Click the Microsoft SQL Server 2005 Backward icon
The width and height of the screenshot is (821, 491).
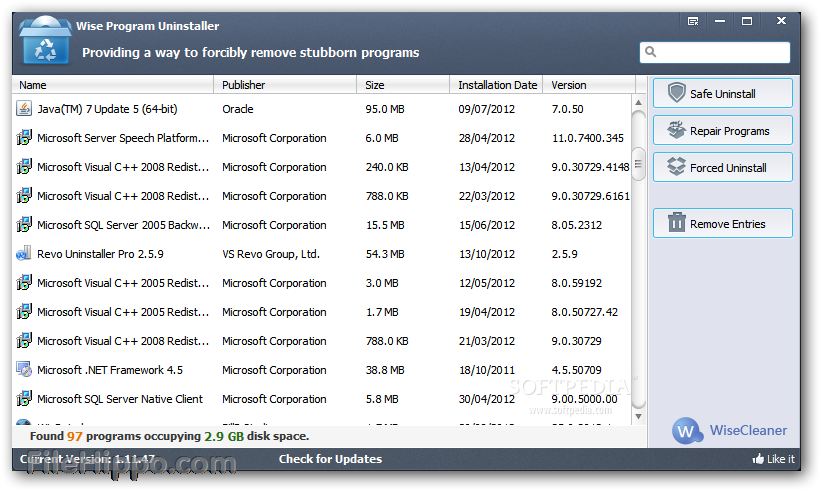[x=24, y=225]
